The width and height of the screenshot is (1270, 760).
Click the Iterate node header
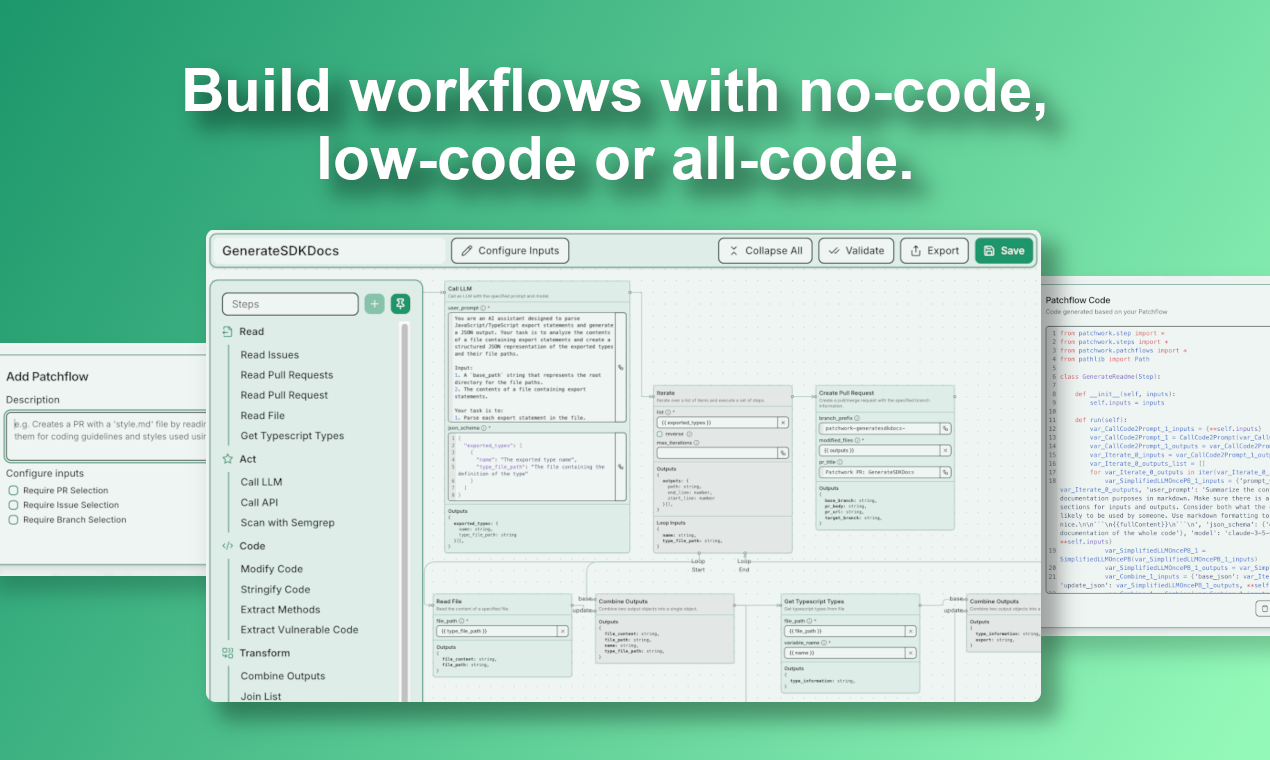tap(722, 396)
